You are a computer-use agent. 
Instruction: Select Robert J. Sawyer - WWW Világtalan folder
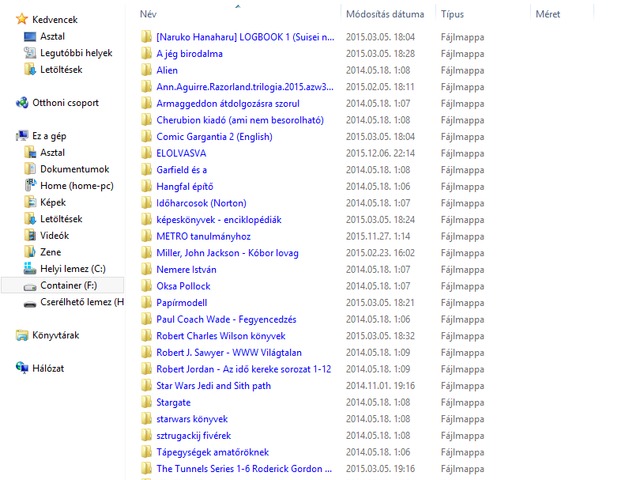point(229,353)
